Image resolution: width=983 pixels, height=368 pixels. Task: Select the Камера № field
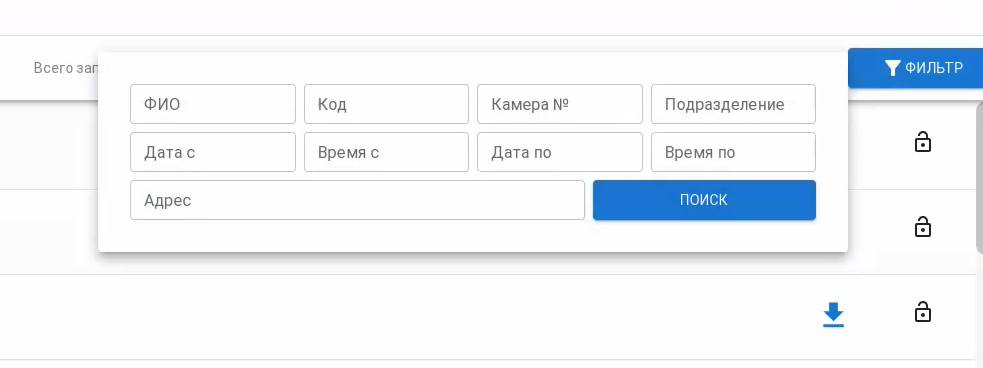click(560, 104)
